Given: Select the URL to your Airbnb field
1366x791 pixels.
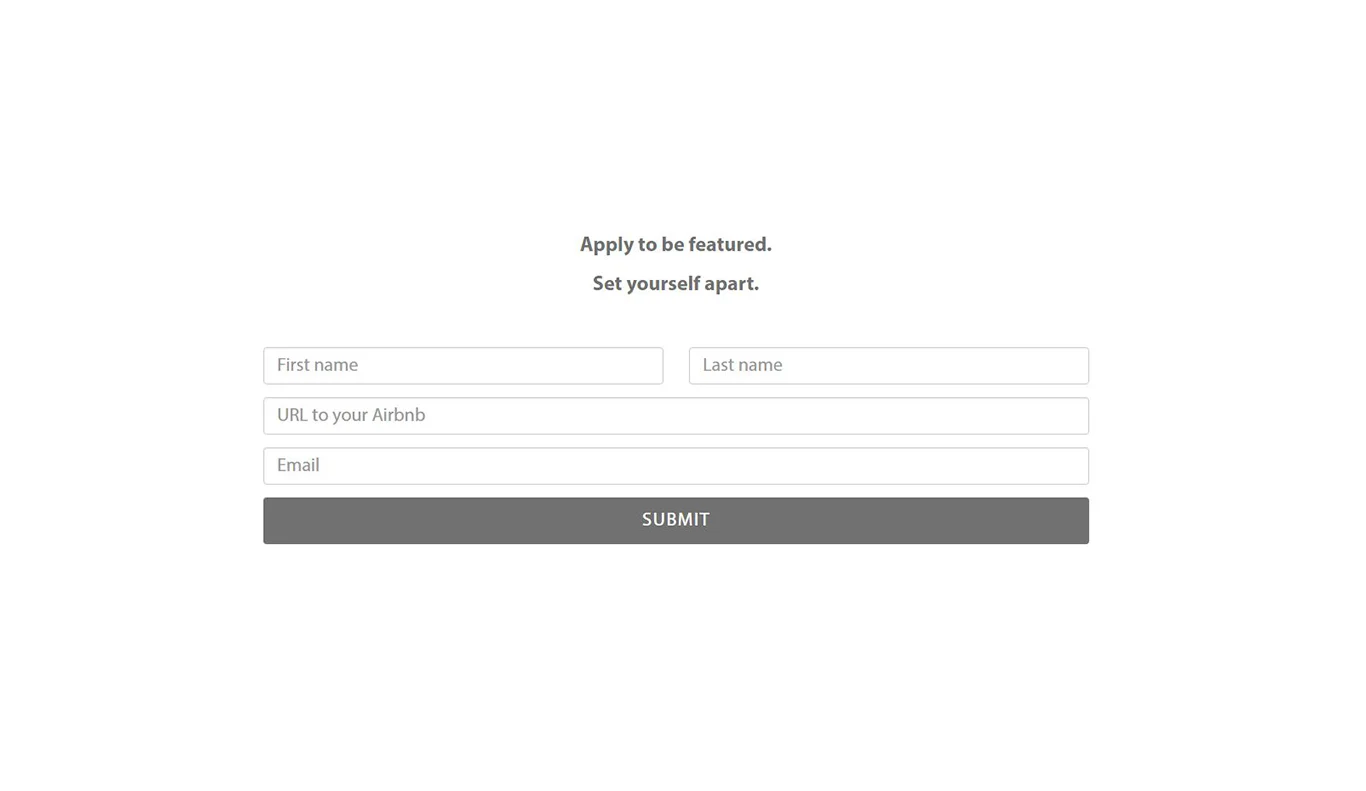Looking at the screenshot, I should click(x=676, y=416).
